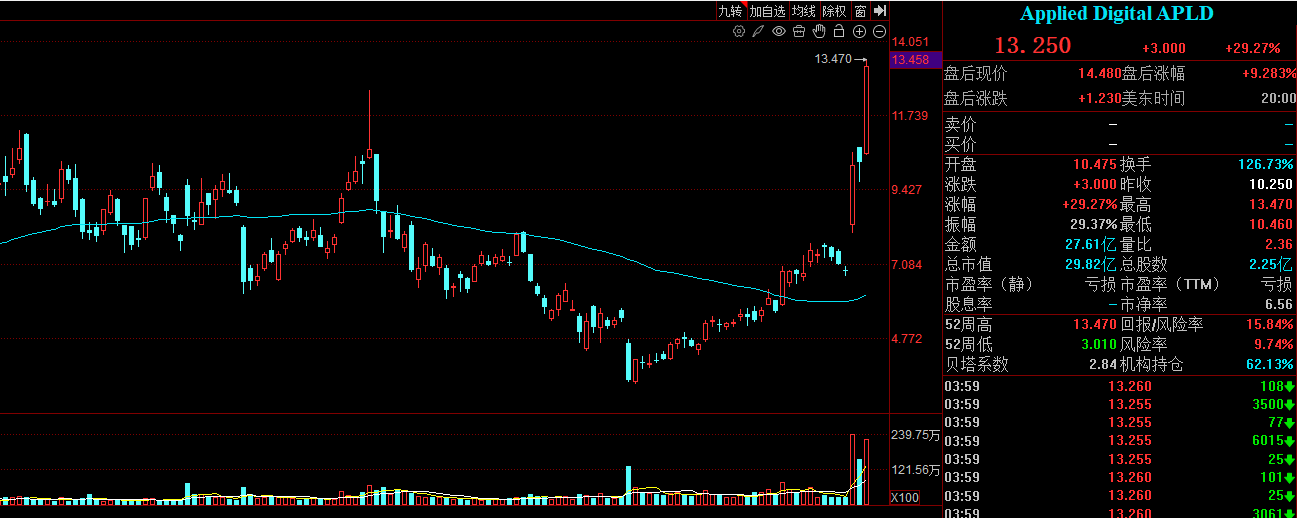Click the 换手 value 126.73%

pos(1266,164)
